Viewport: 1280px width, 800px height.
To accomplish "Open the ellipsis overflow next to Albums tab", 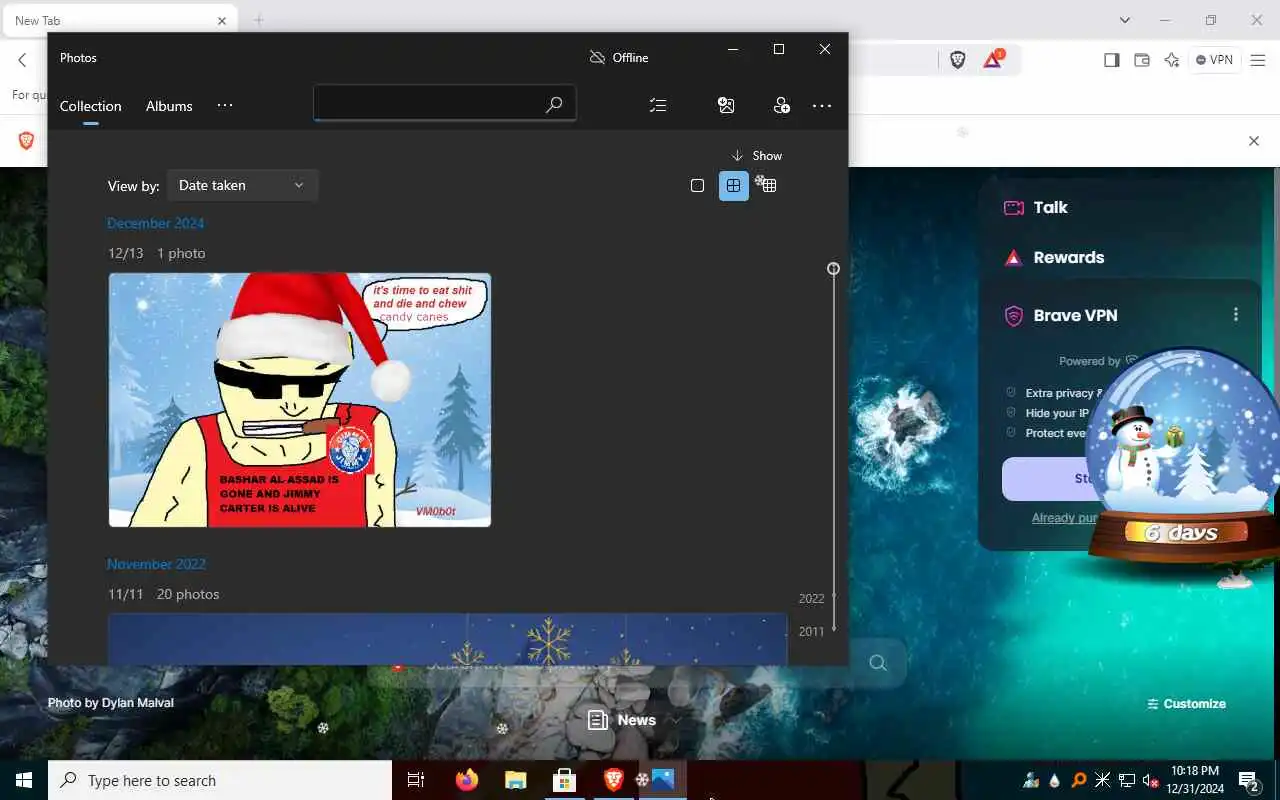I will point(225,105).
